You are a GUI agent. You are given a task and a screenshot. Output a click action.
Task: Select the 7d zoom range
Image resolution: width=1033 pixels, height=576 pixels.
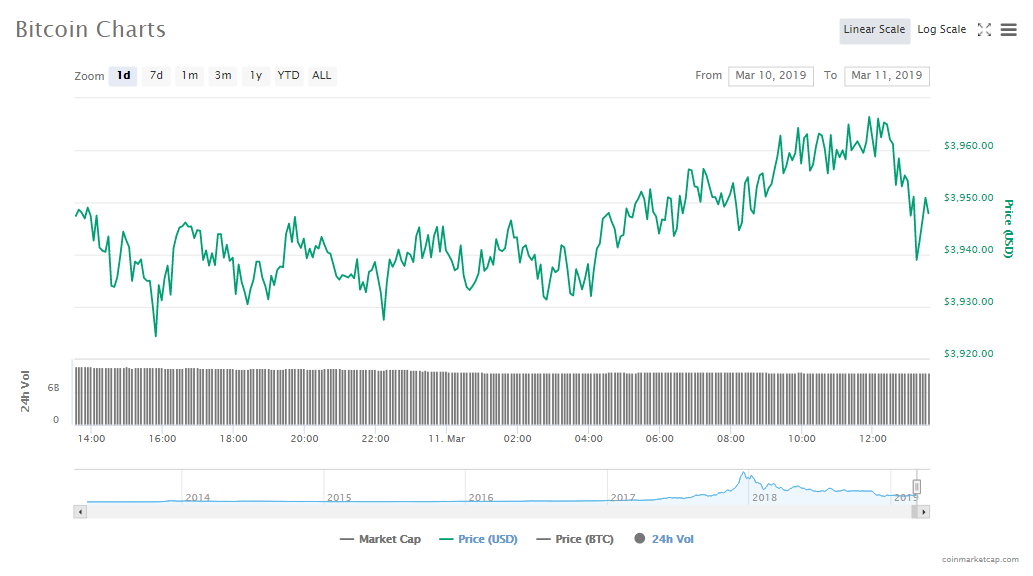click(156, 76)
